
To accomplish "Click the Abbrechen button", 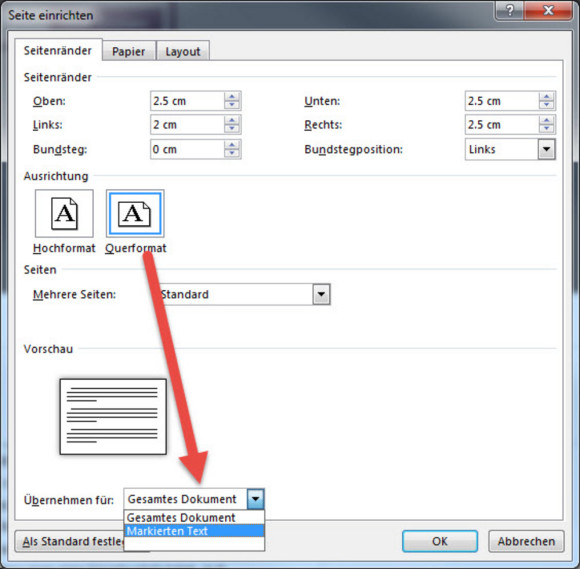I will [526, 541].
